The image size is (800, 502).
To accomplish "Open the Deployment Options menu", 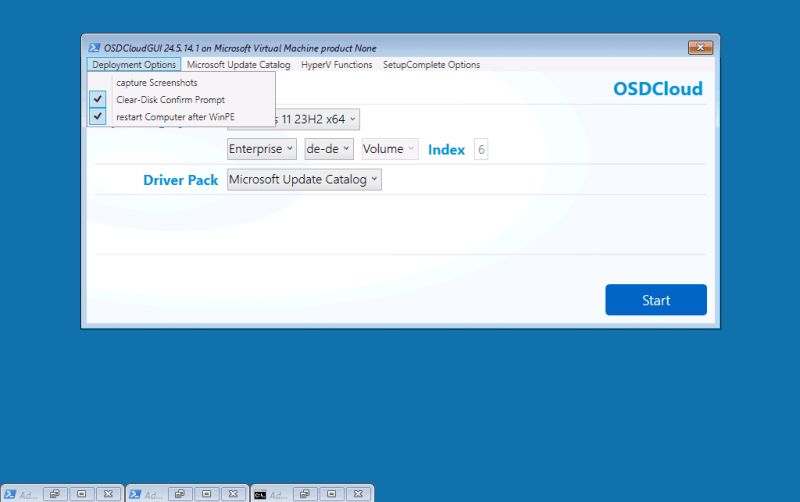I will (134, 65).
